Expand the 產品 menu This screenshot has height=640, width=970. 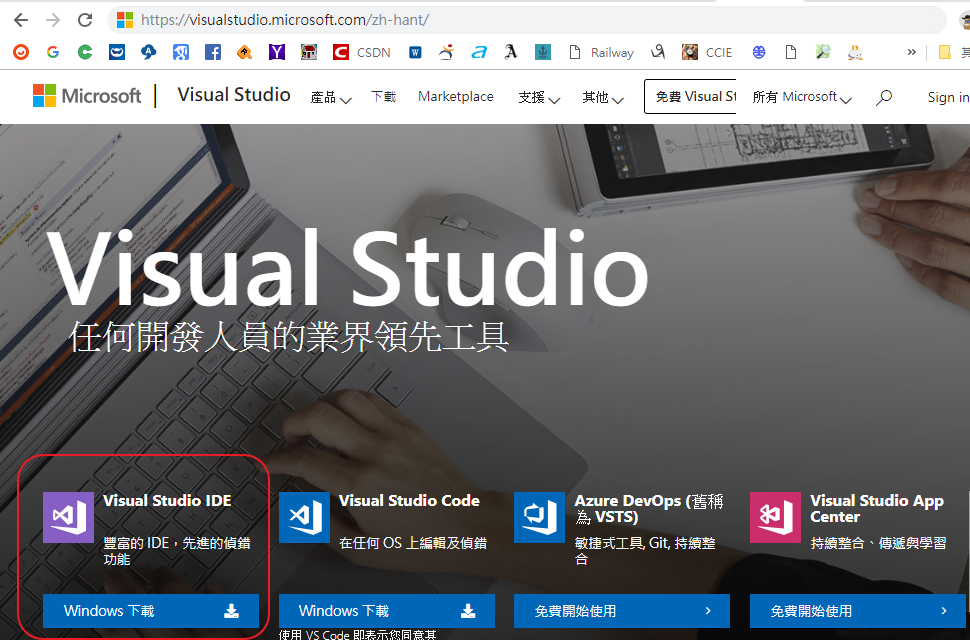(x=331, y=97)
